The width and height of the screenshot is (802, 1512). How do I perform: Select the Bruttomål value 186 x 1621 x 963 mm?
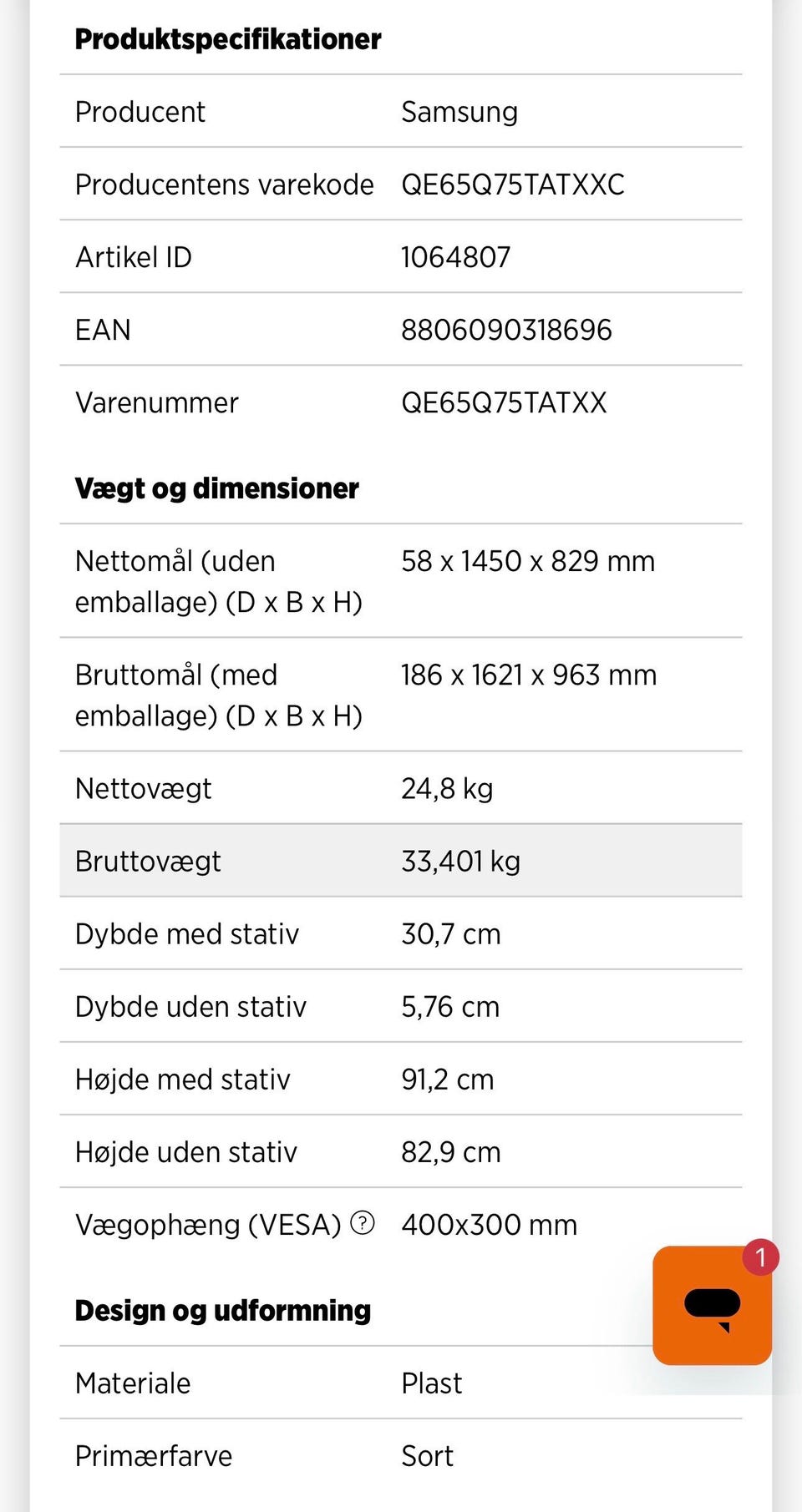529,675
